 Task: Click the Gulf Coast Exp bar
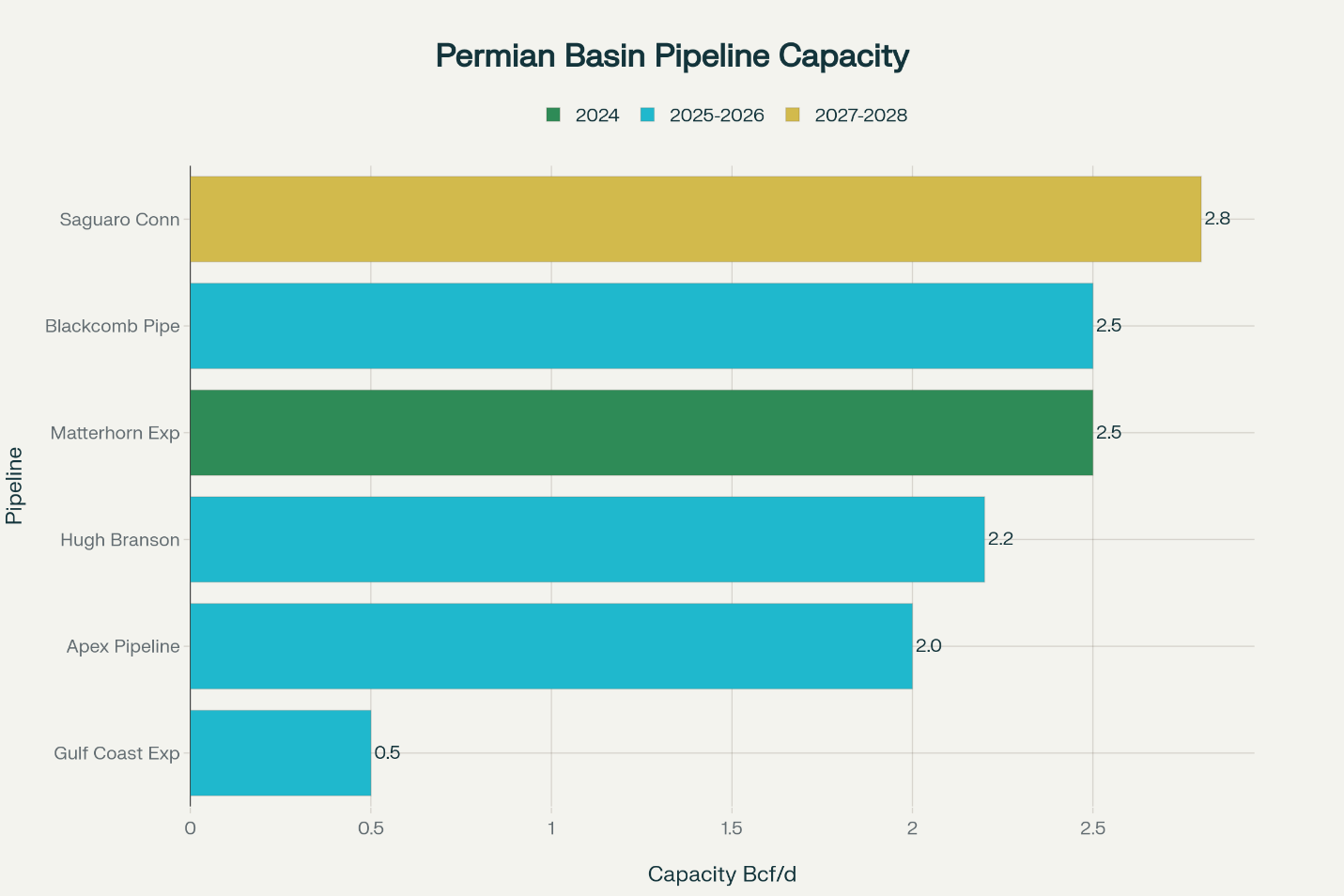click(281, 753)
